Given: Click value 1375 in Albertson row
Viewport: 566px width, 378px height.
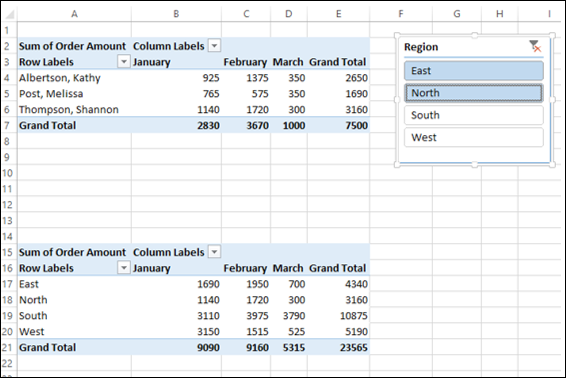Looking at the screenshot, I should (x=257, y=78).
